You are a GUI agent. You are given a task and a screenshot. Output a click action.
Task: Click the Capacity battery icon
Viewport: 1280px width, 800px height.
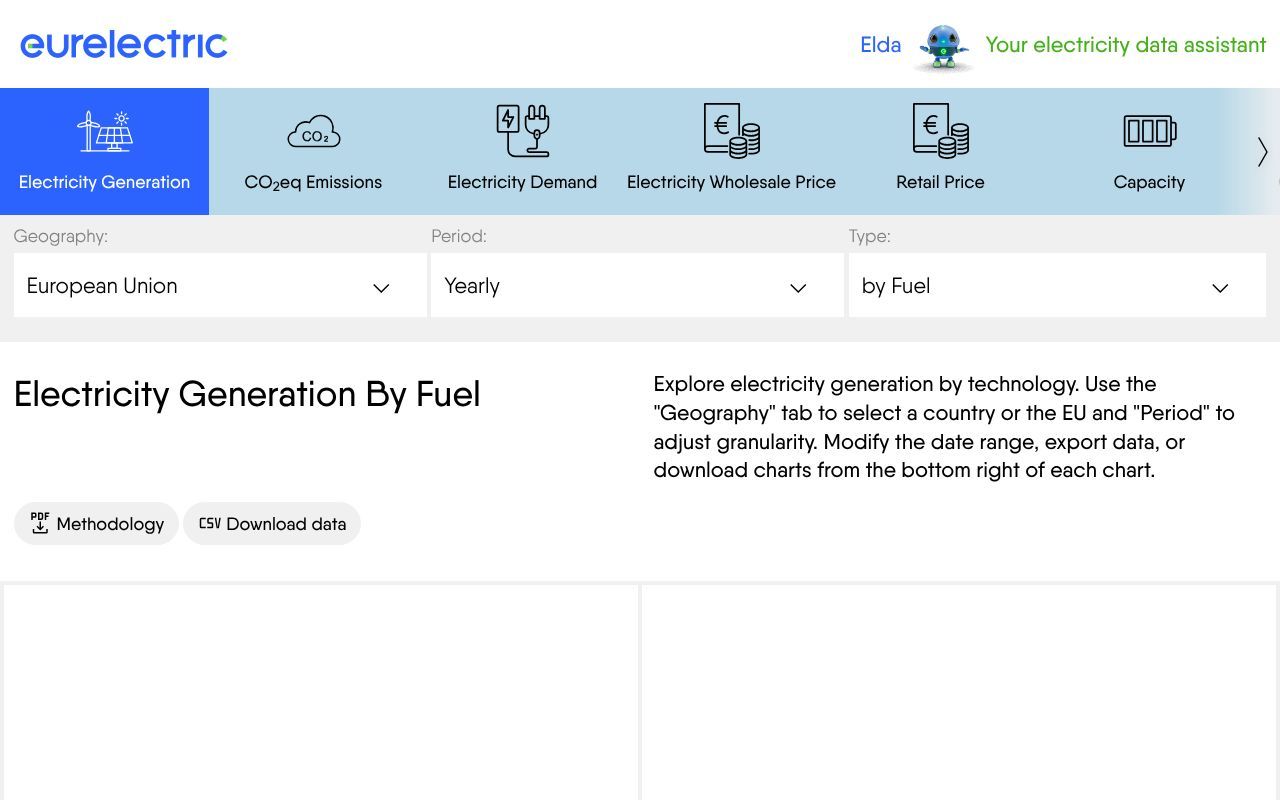click(1150, 131)
